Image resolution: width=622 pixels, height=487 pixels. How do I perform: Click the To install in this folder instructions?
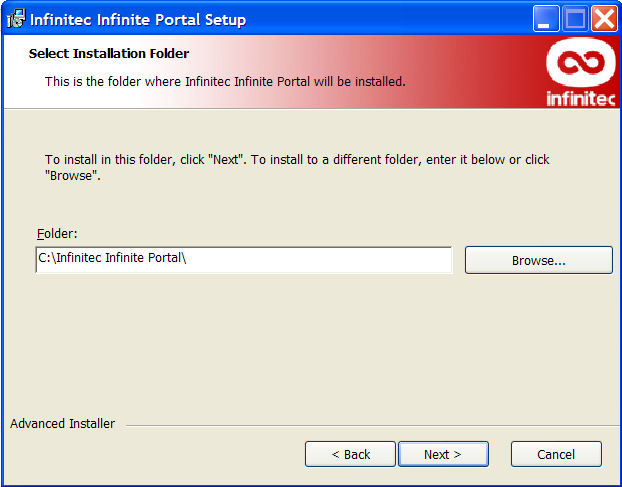coord(297,167)
